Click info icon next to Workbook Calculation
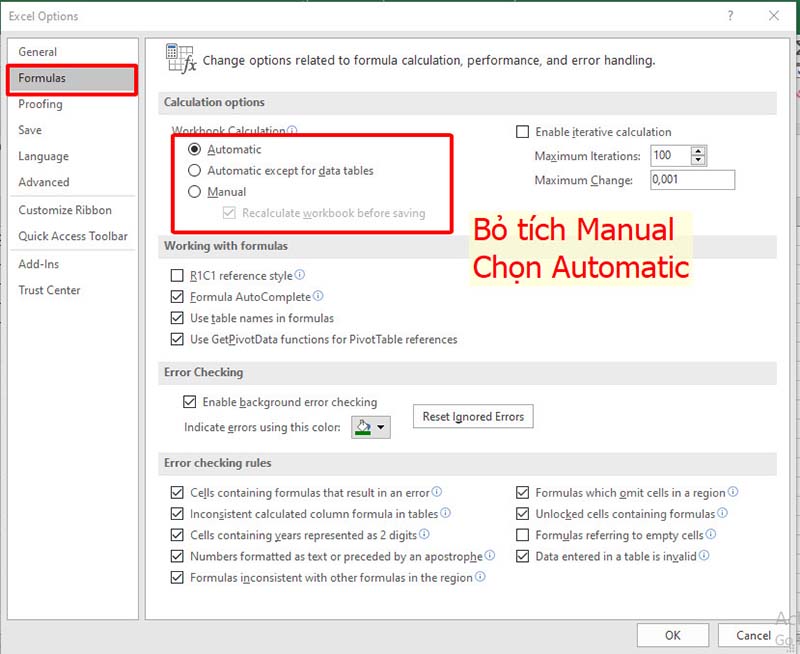The width and height of the screenshot is (800, 654). [292, 131]
